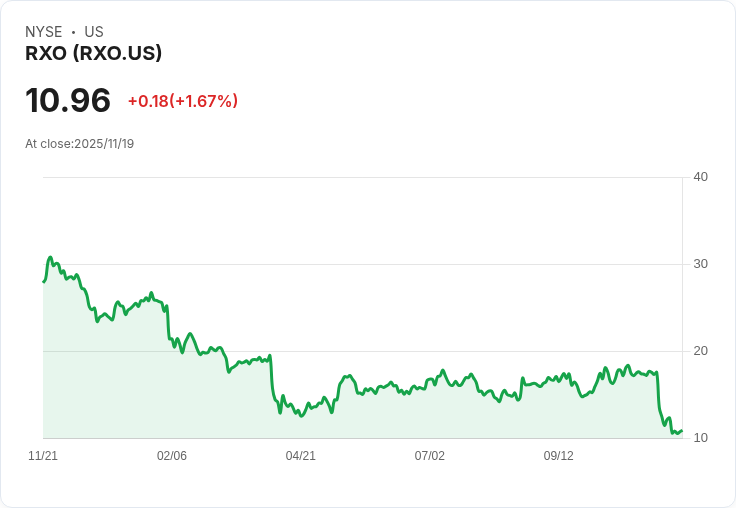Click the 40 label on the price axis
This screenshot has width=736, height=508.
(700, 177)
